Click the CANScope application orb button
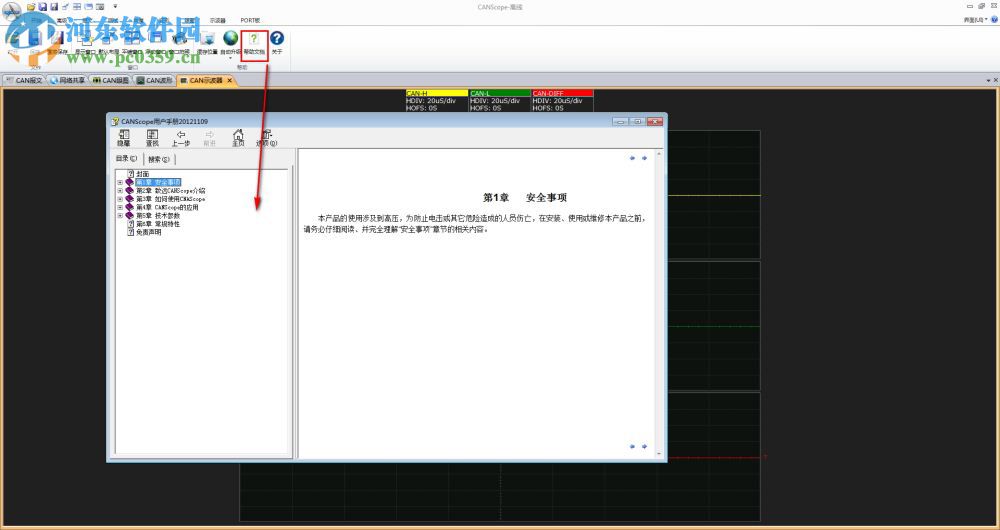Image resolution: width=1000 pixels, height=530 pixels. pos(11,10)
